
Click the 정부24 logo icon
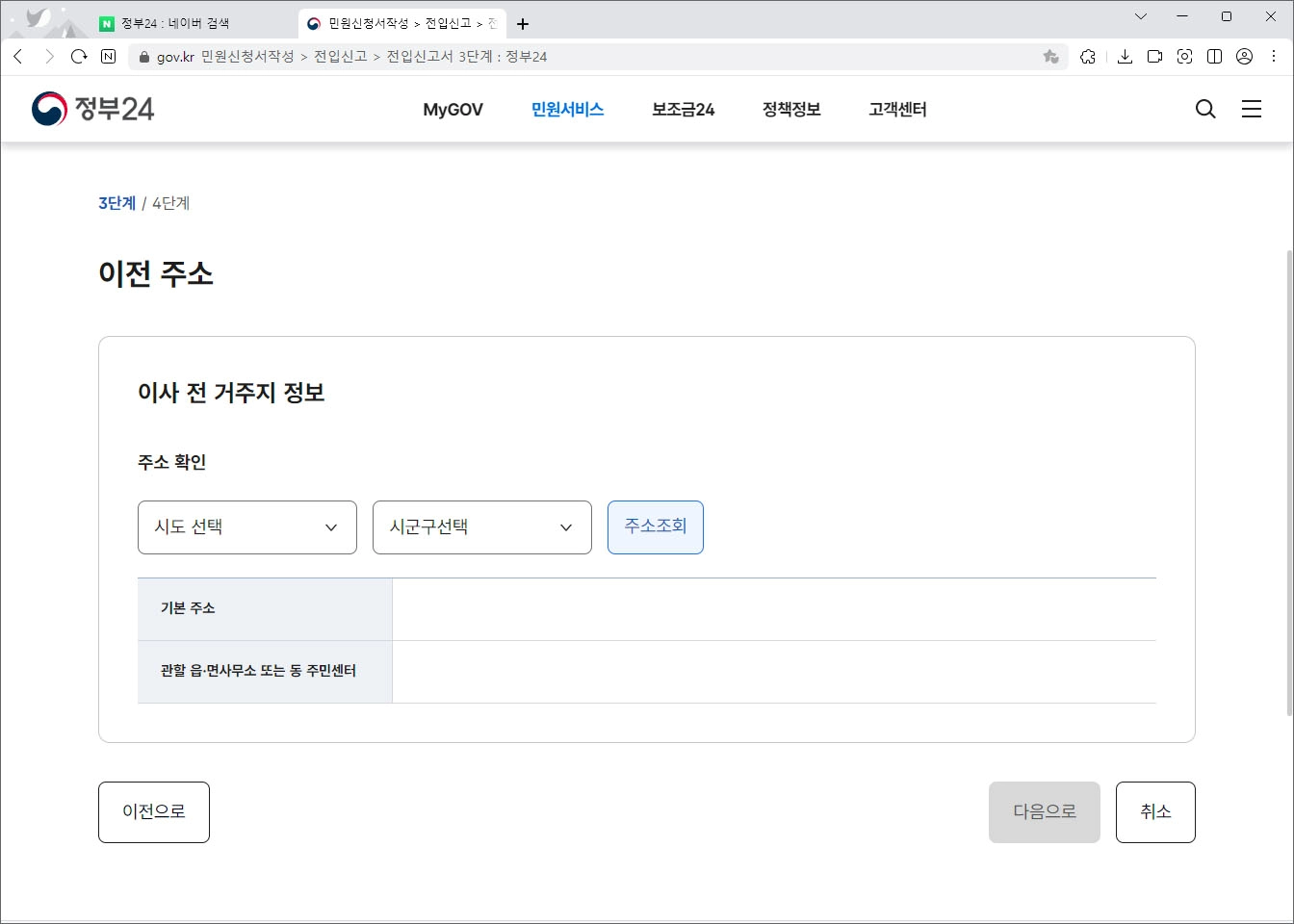(x=45, y=108)
